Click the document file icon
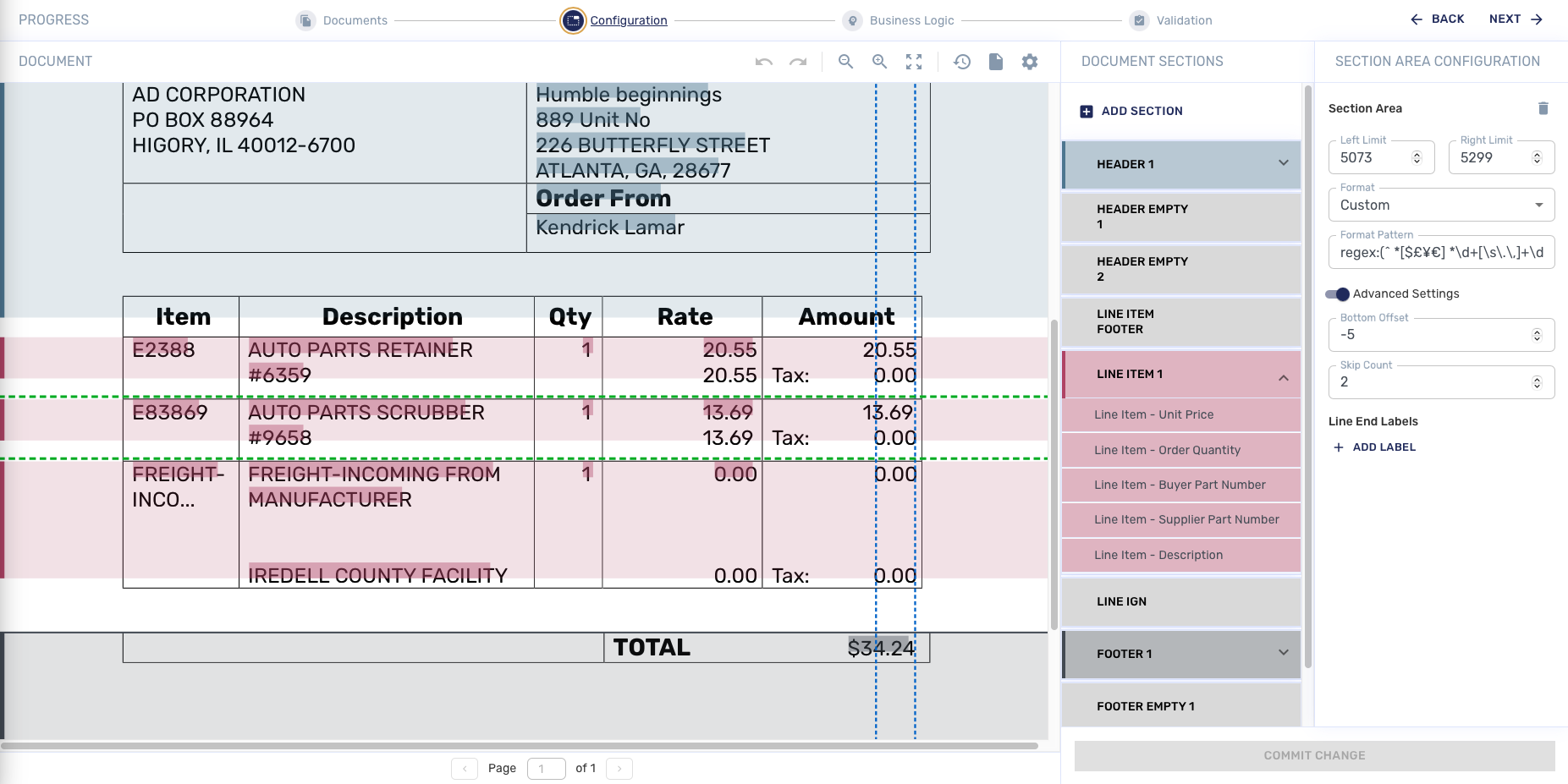The width and height of the screenshot is (1568, 784). point(996,62)
